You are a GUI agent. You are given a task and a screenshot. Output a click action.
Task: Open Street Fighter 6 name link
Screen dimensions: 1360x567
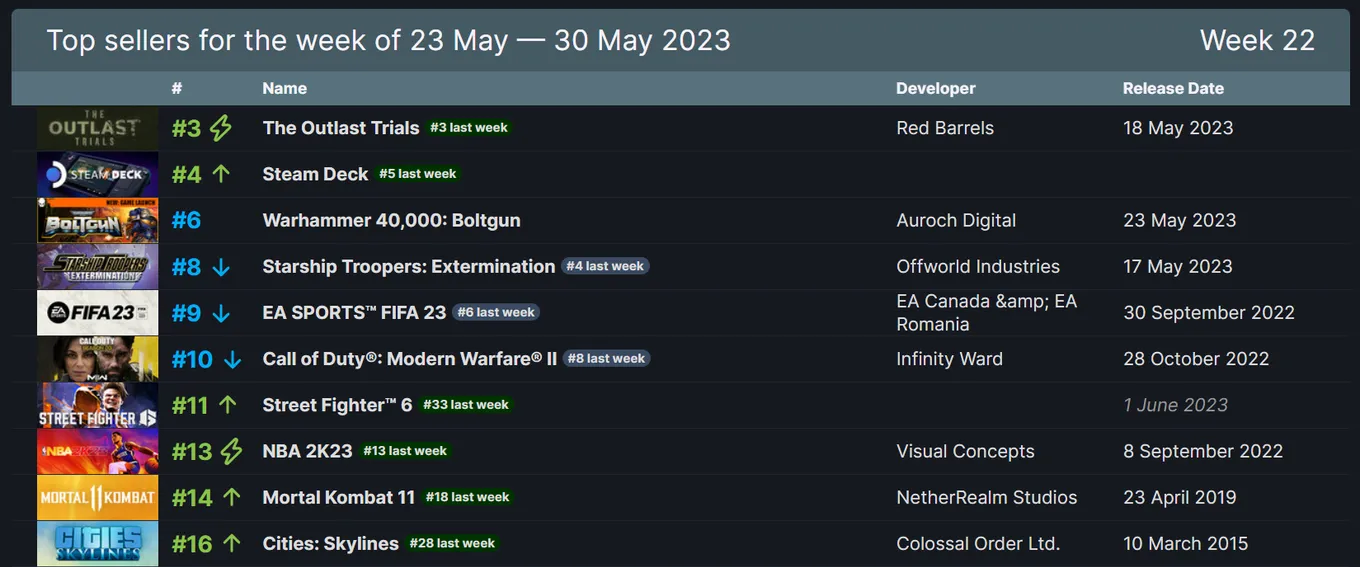[337, 405]
